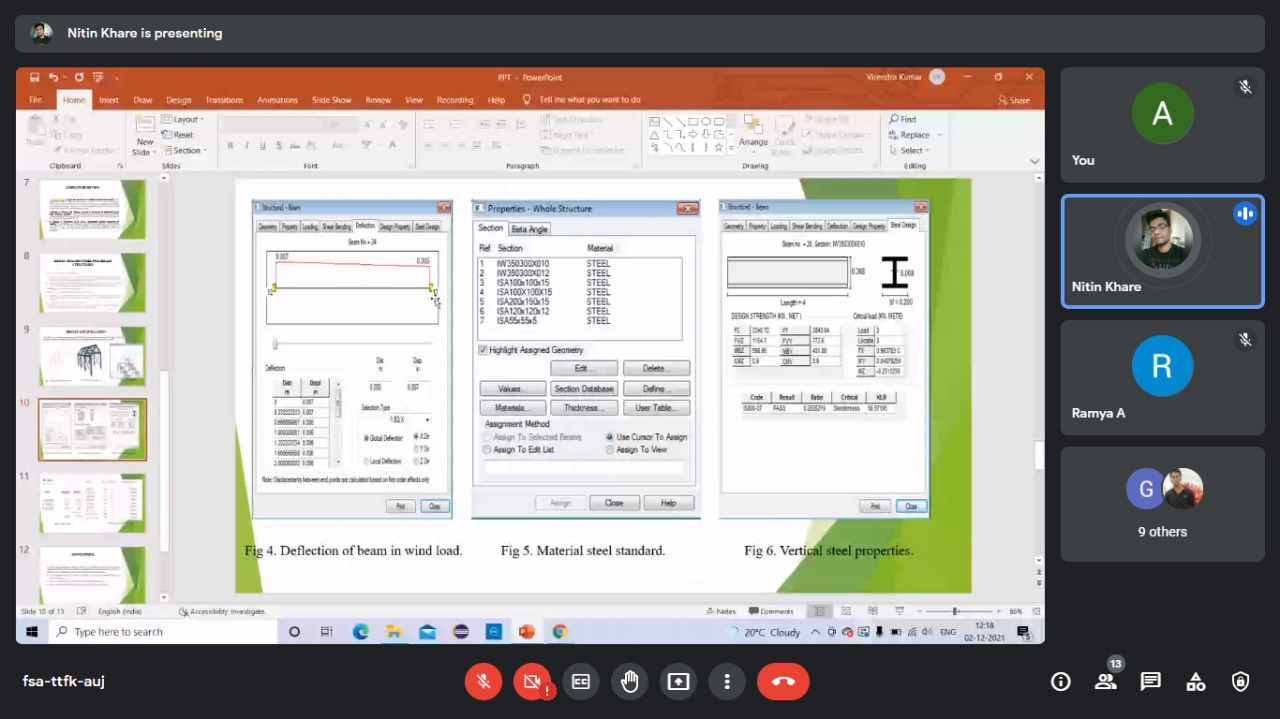The height and width of the screenshot is (719, 1280).
Task: Click the Present now screen icon
Action: pos(679,681)
